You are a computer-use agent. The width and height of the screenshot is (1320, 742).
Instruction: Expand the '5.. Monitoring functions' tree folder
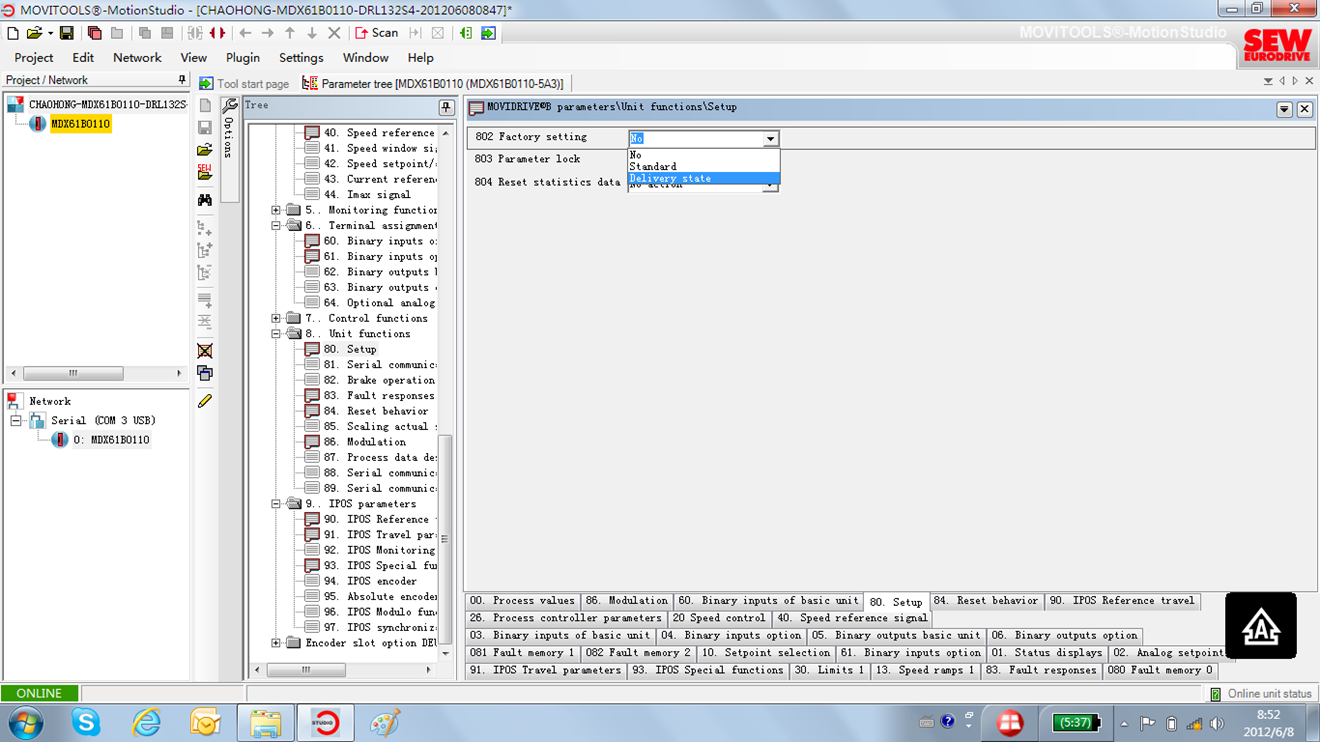(x=276, y=210)
